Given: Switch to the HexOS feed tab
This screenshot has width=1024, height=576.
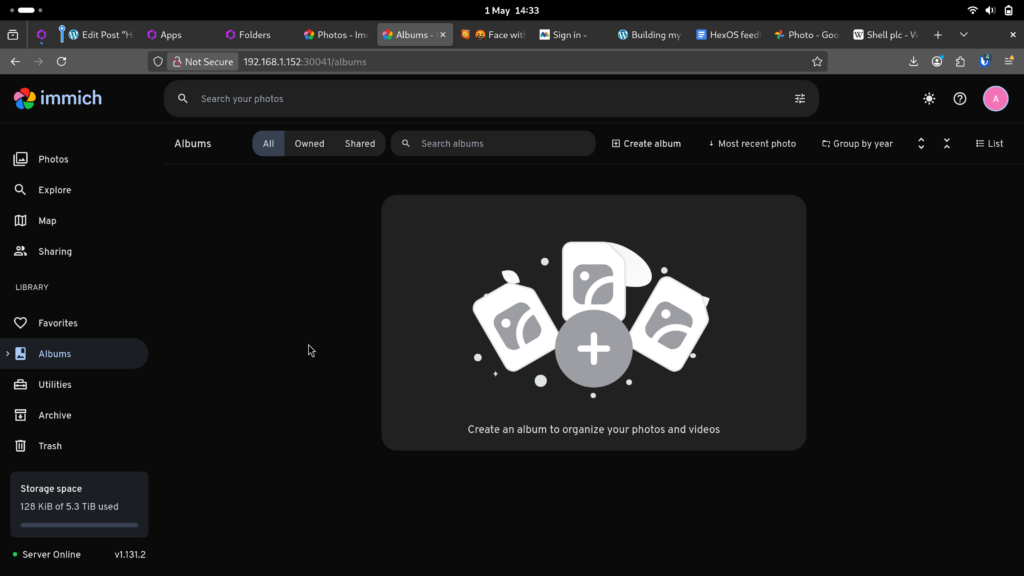Looking at the screenshot, I should [x=728, y=35].
